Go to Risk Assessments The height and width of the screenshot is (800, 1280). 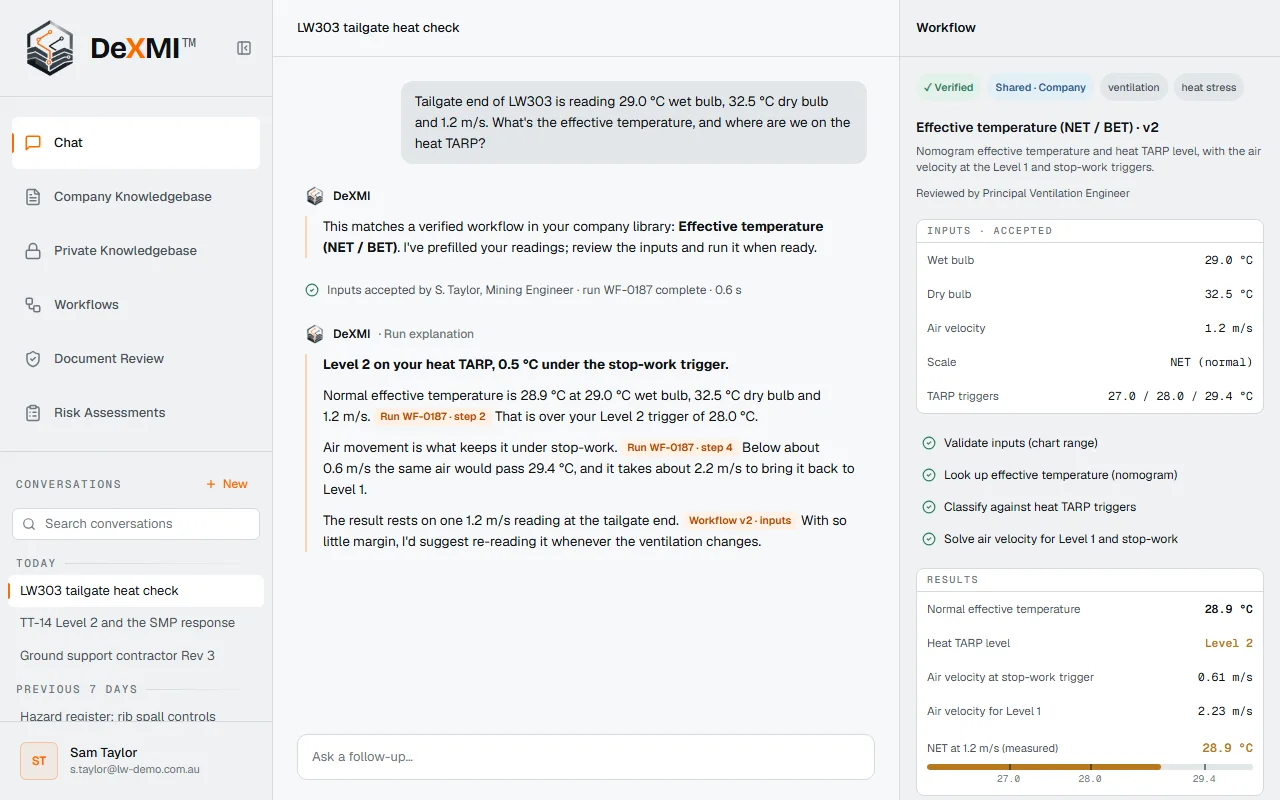pyautogui.click(x=136, y=413)
